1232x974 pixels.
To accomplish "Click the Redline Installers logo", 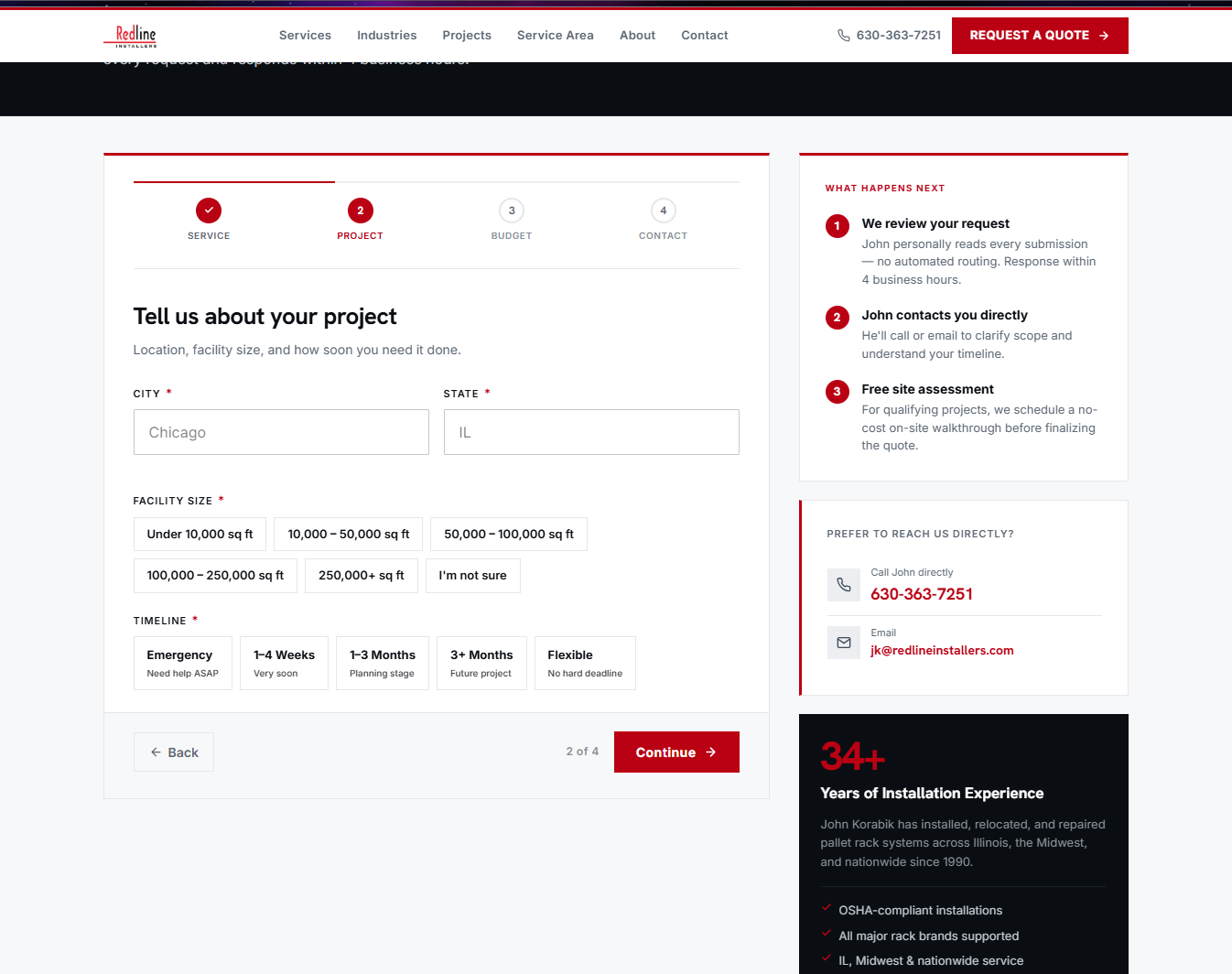I will coord(131,36).
